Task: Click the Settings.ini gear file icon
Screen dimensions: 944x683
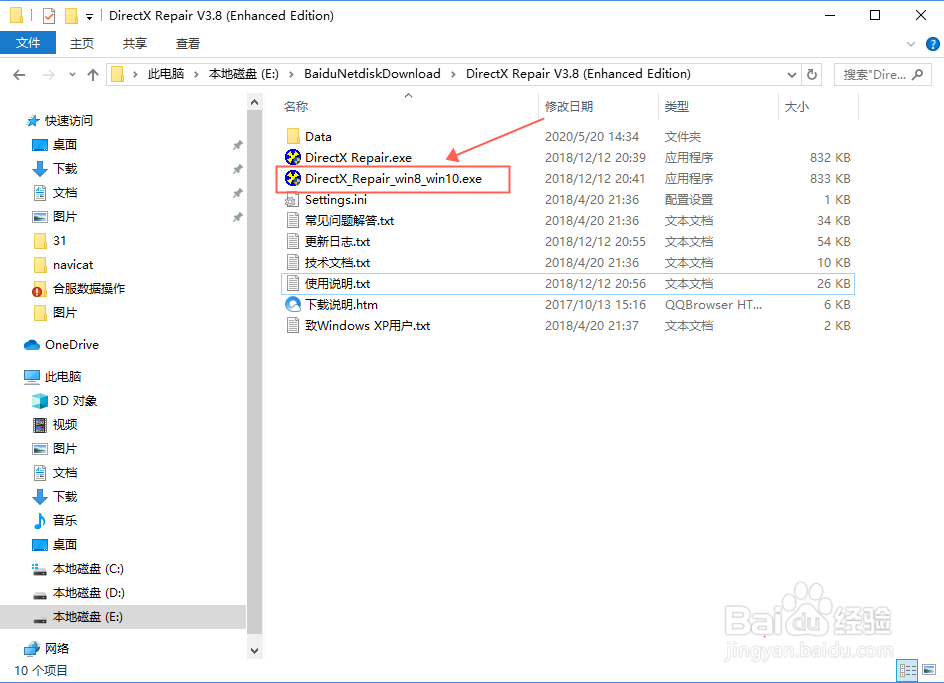Action: coord(293,200)
